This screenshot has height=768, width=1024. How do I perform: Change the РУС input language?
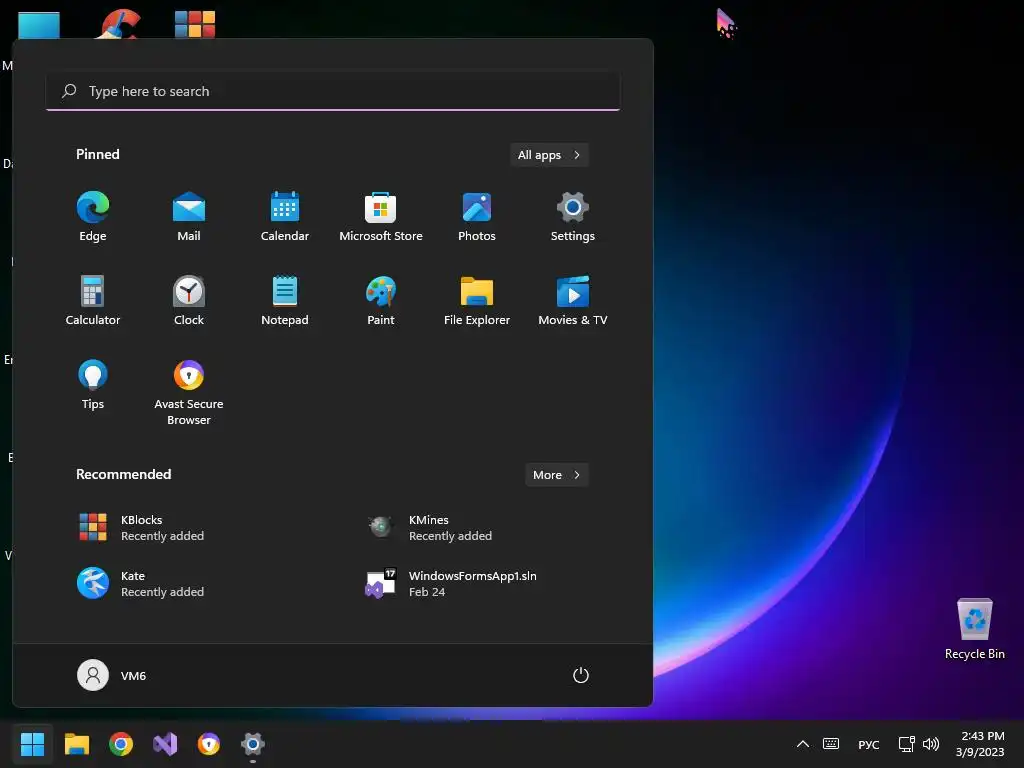[x=869, y=744]
